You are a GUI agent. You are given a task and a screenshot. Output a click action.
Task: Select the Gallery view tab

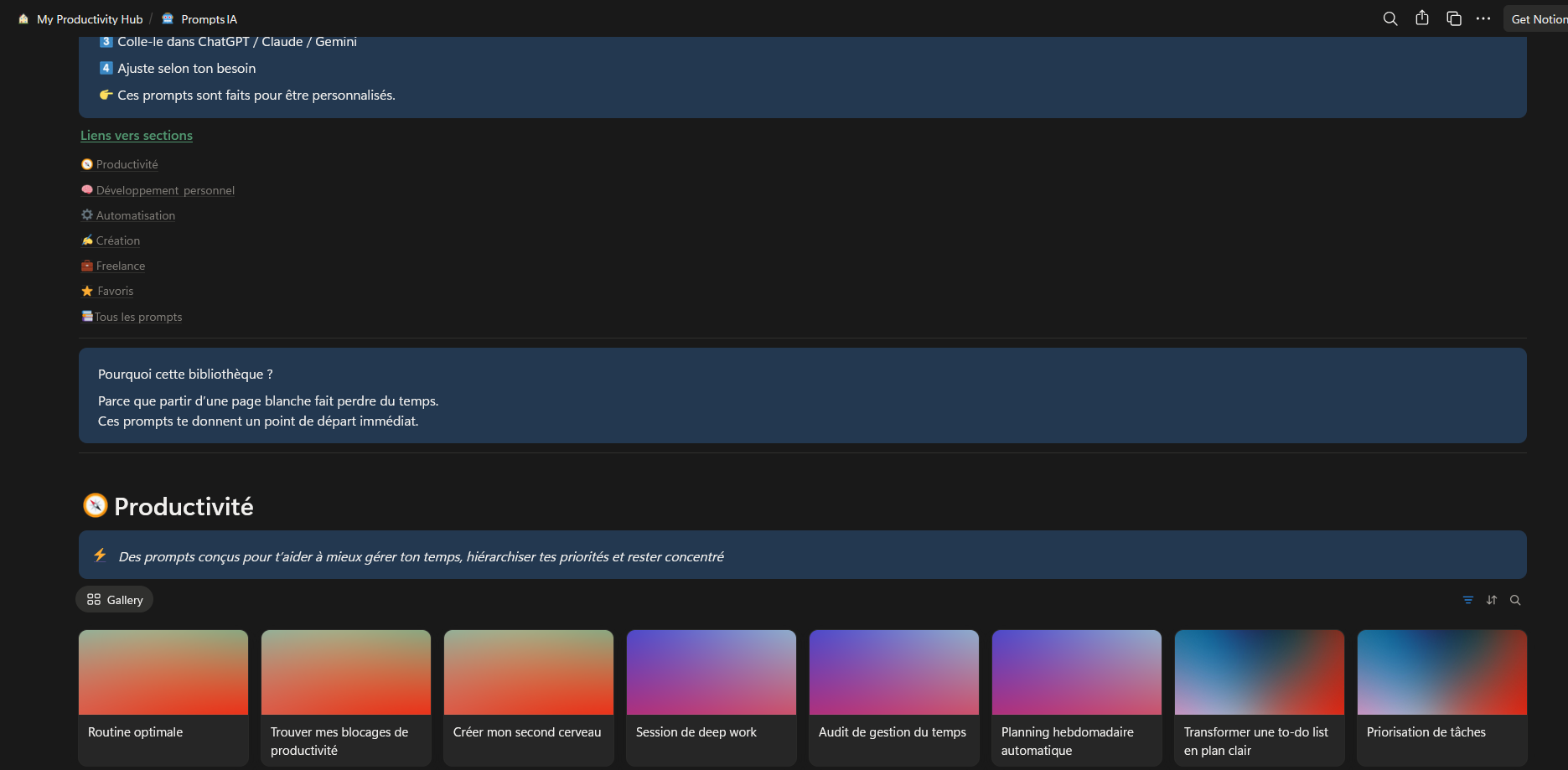pyautogui.click(x=115, y=600)
